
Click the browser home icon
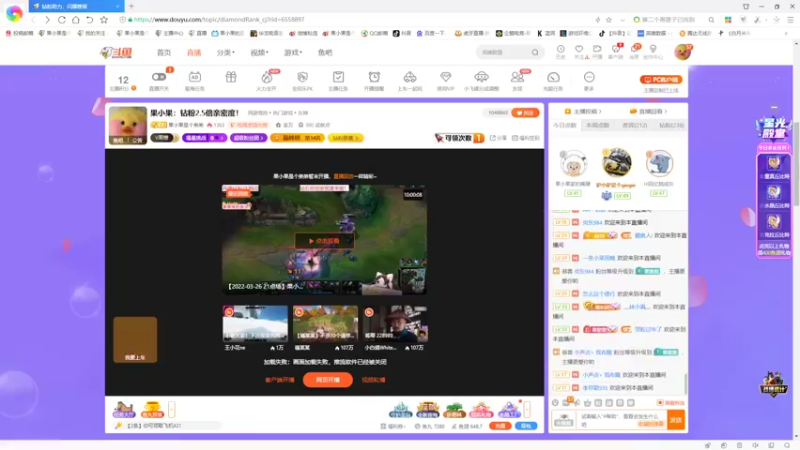tap(76, 20)
